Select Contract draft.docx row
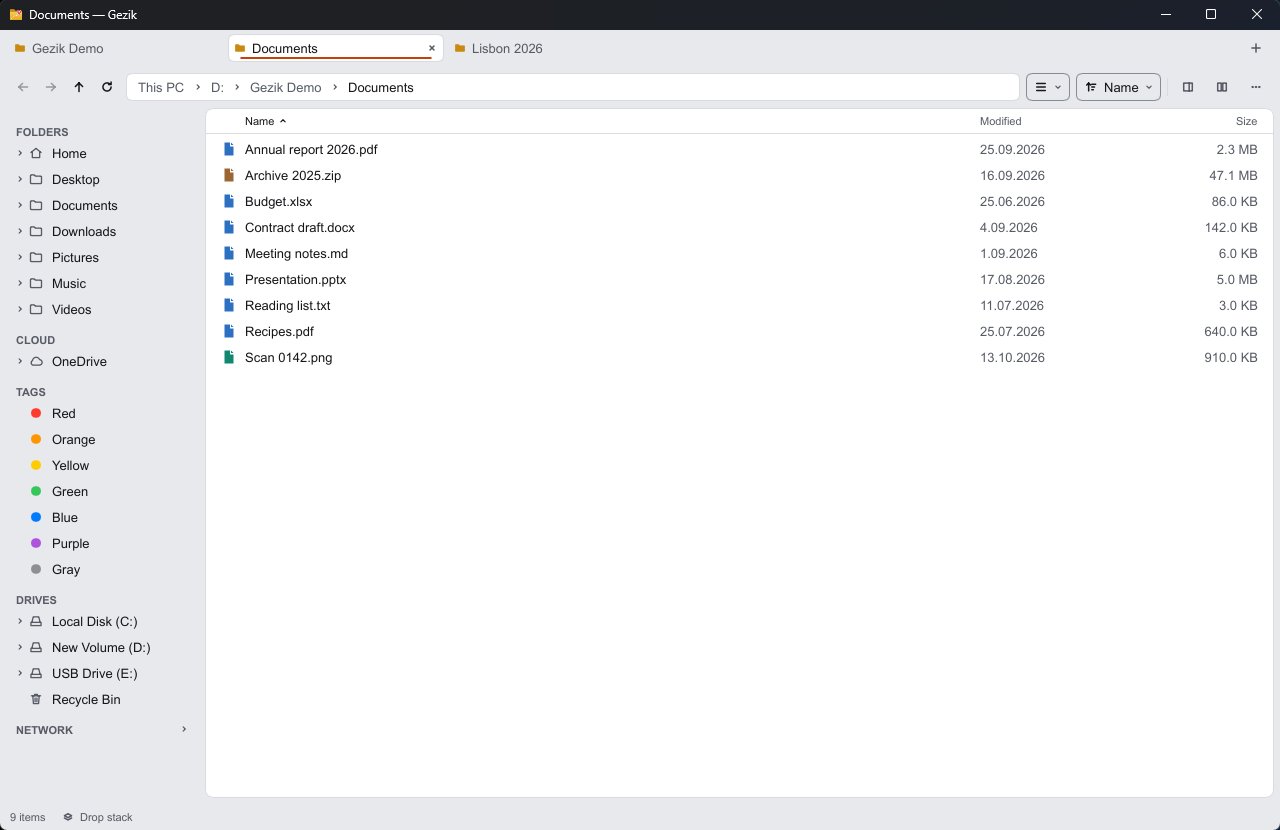Viewport: 1280px width, 830px height. point(740,227)
